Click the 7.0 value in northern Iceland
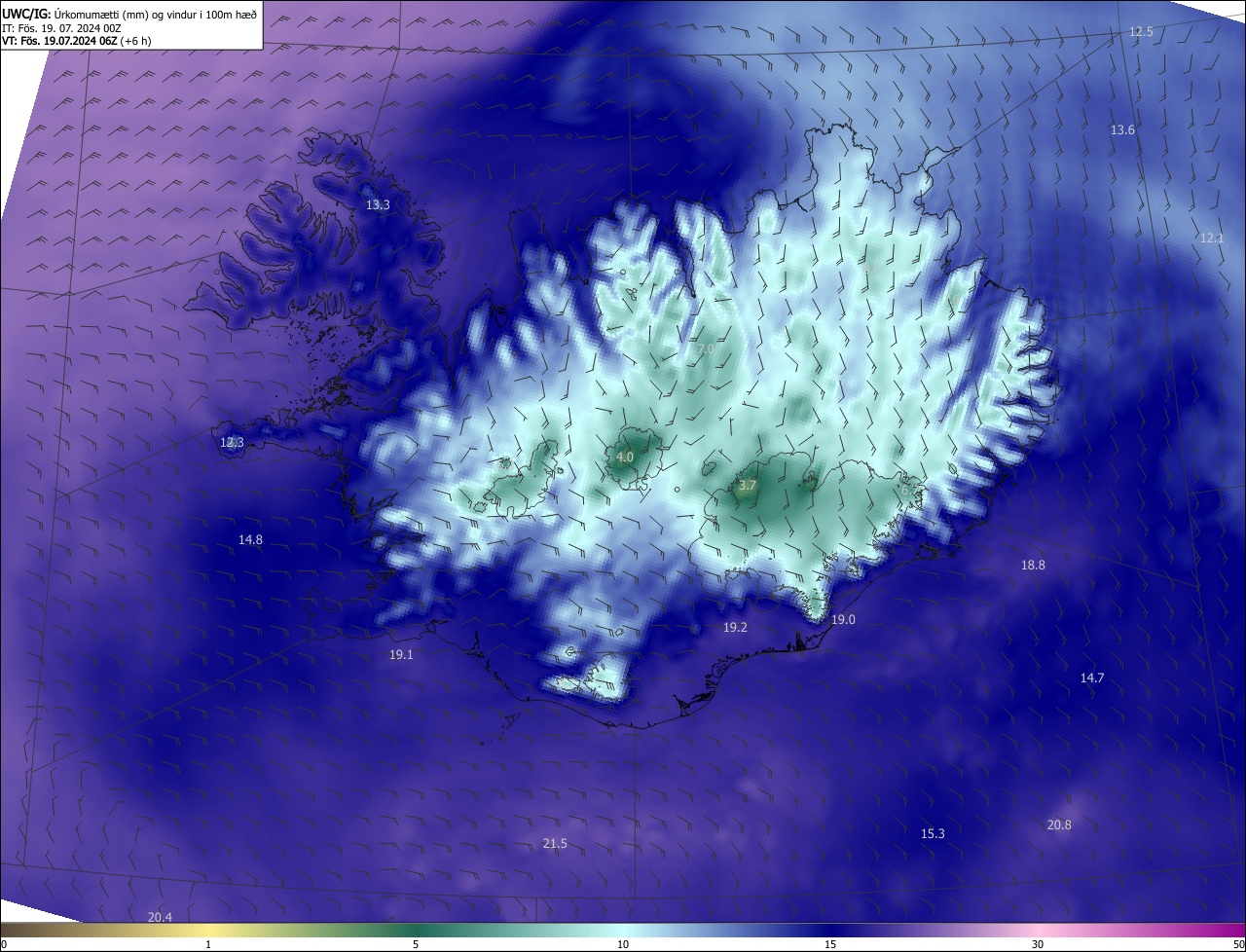1246x952 pixels. 705,348
